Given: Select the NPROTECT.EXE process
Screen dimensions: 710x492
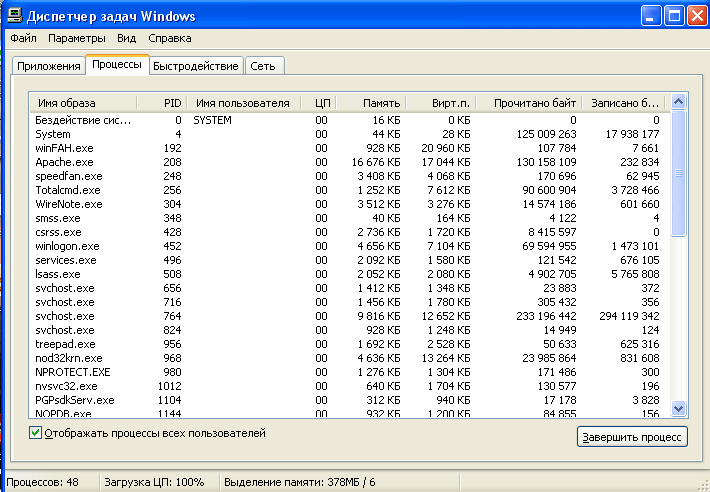Looking at the screenshot, I should (347, 373).
